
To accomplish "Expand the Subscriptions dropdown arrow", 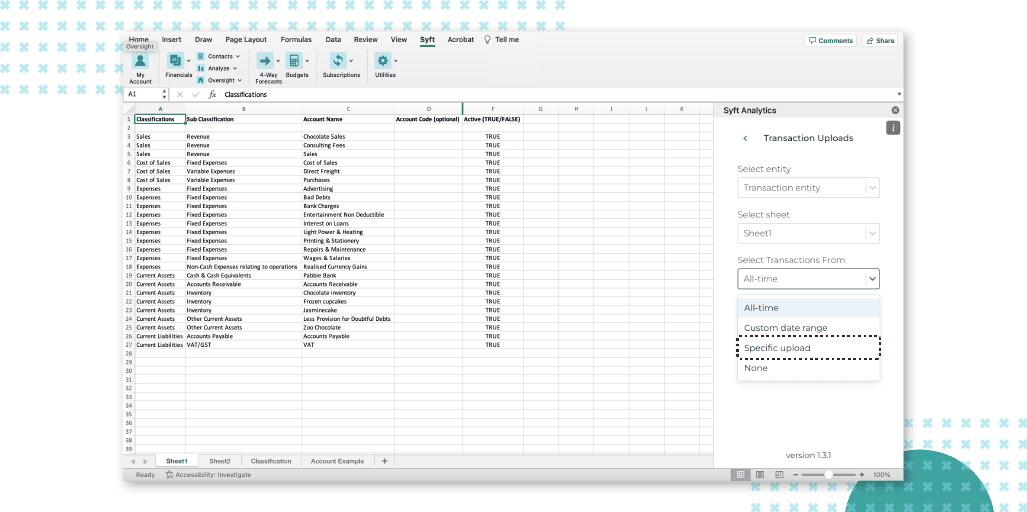I will point(351,61).
